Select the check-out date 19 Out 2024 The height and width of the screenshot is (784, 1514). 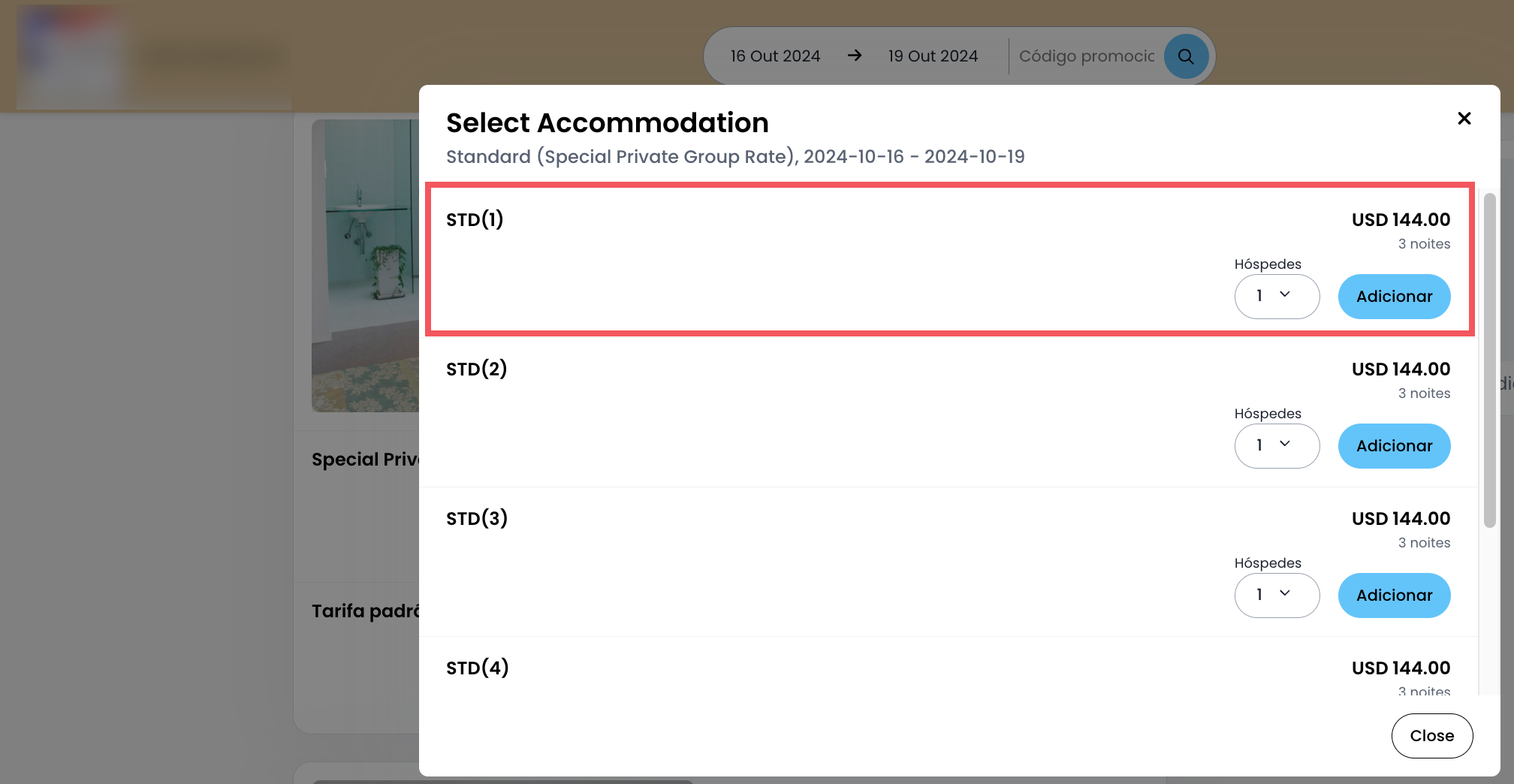933,56
